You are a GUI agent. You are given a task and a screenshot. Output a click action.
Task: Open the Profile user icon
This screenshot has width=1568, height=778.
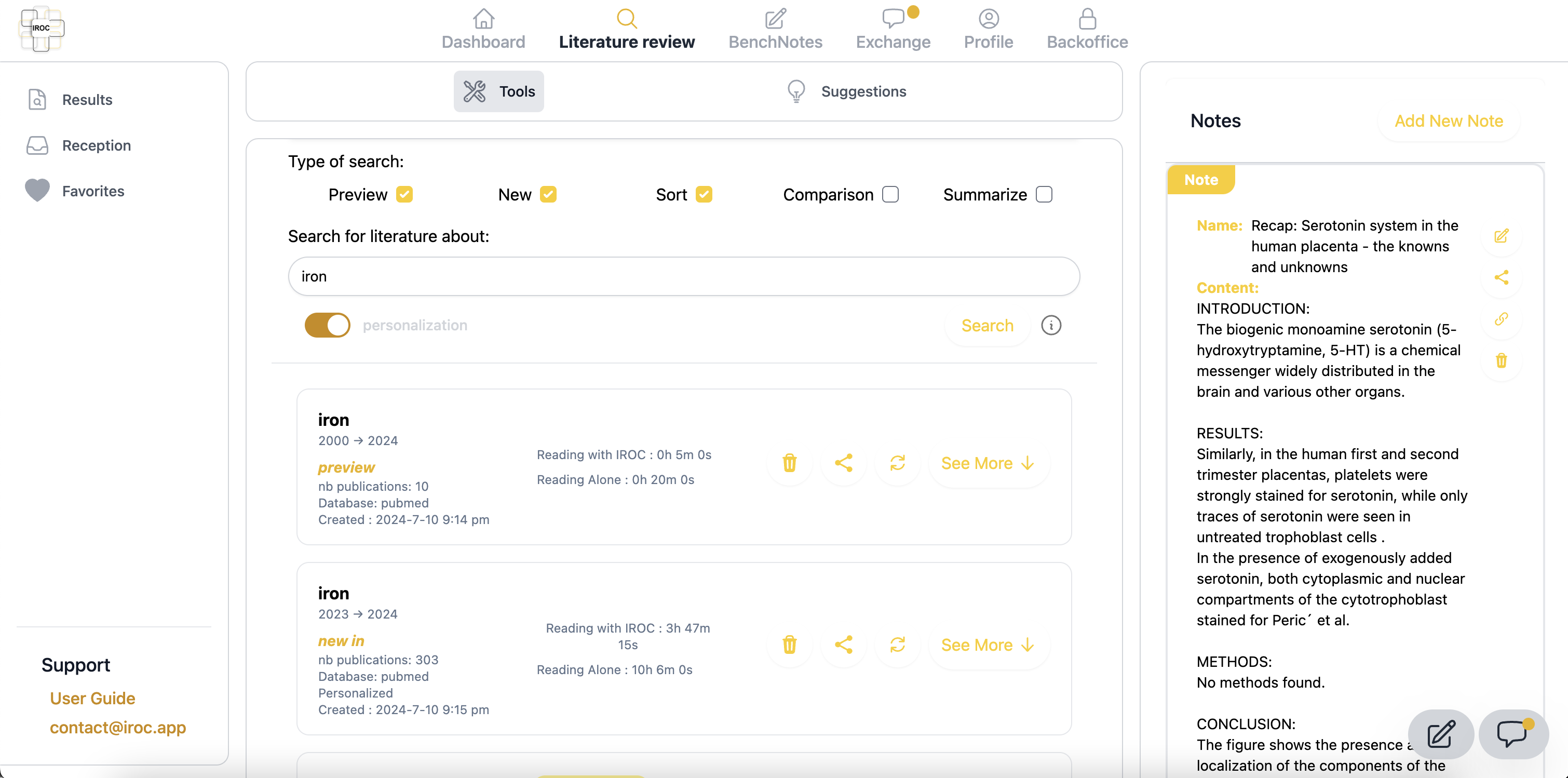click(x=989, y=18)
